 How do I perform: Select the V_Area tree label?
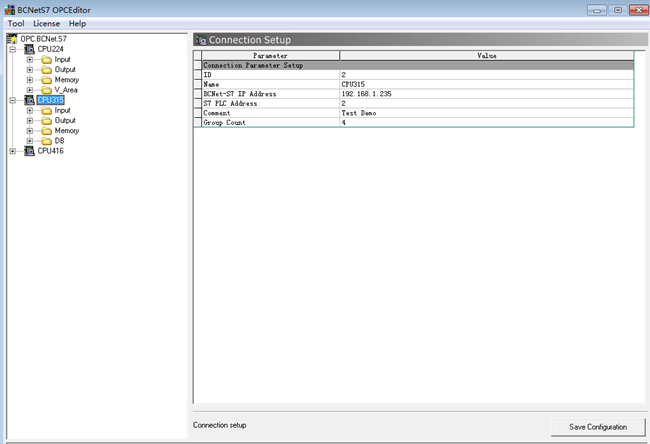click(66, 90)
